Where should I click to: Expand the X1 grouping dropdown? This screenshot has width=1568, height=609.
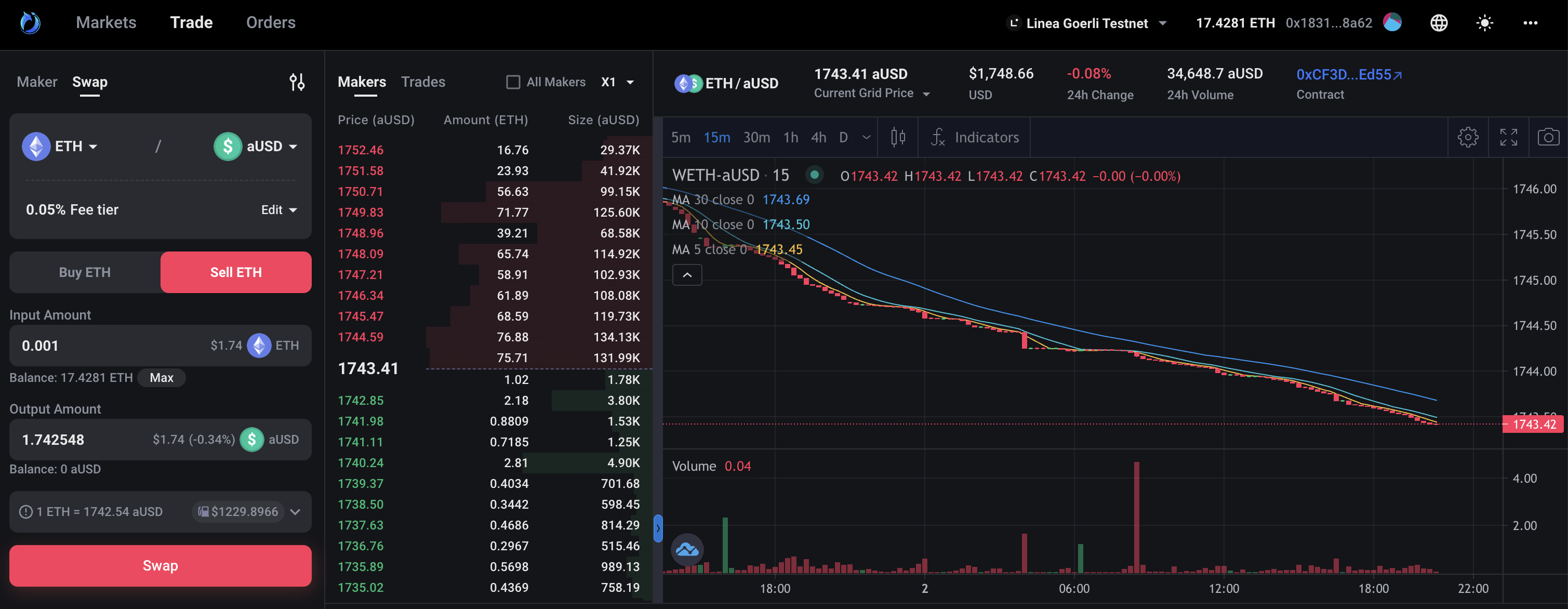[617, 82]
